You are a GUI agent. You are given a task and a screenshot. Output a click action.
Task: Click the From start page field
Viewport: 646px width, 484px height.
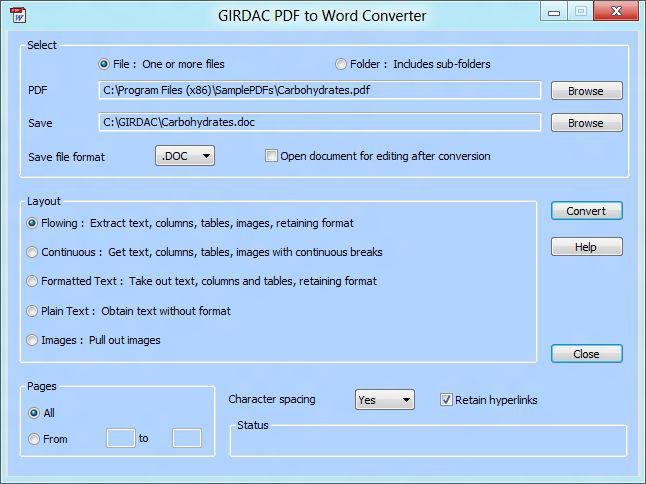pos(121,438)
